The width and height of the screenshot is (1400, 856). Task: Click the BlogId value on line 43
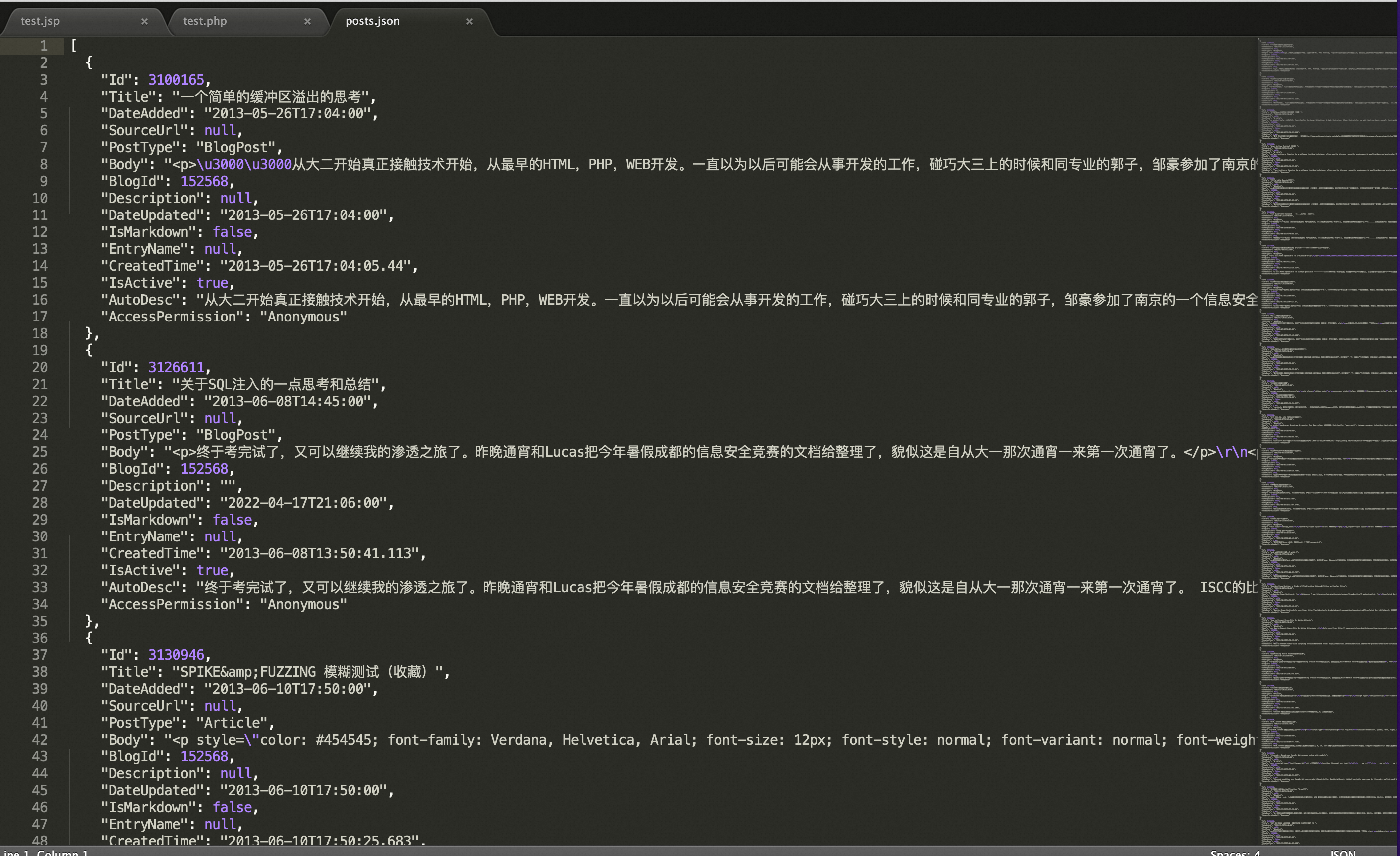point(204,756)
